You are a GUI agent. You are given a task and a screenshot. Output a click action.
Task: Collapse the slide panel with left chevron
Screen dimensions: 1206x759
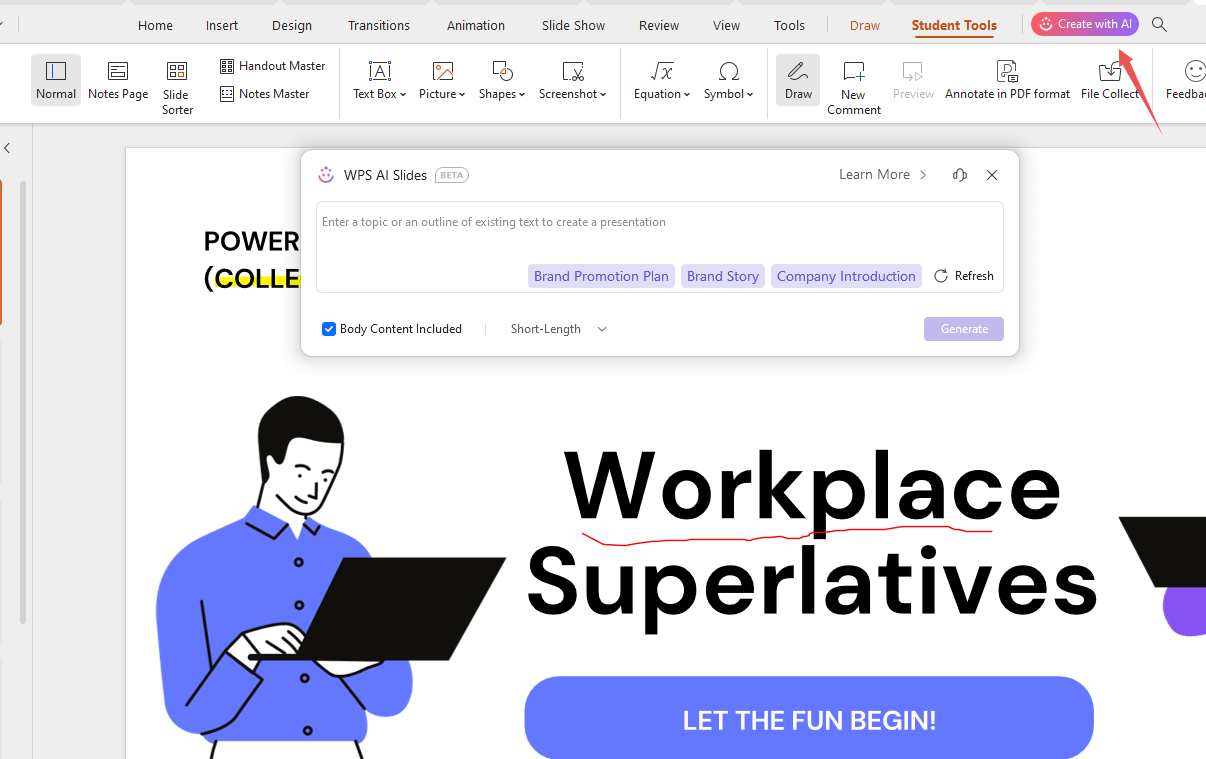[7, 148]
